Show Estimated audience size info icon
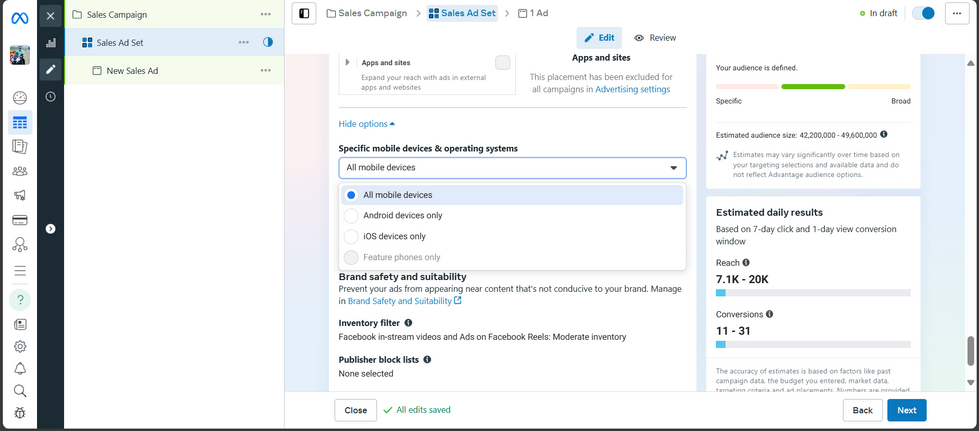 click(884, 134)
